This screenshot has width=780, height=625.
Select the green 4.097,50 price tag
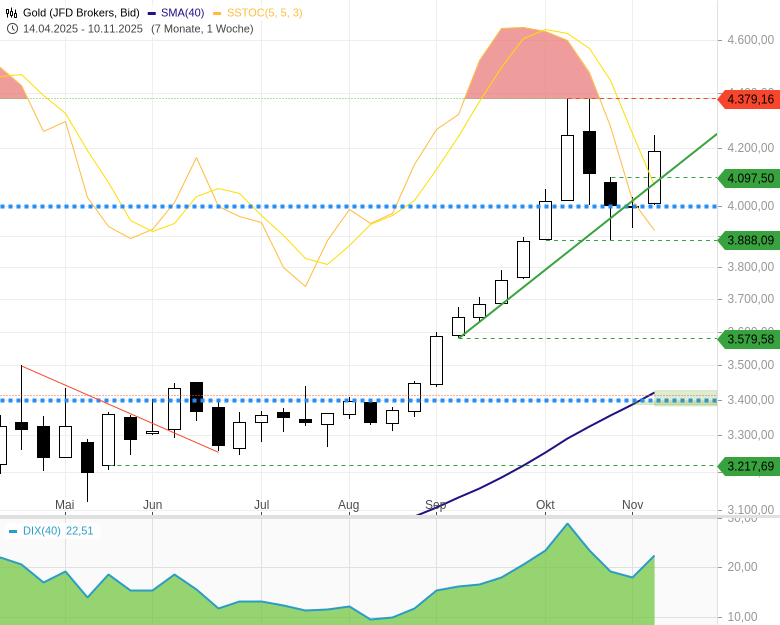(x=749, y=178)
